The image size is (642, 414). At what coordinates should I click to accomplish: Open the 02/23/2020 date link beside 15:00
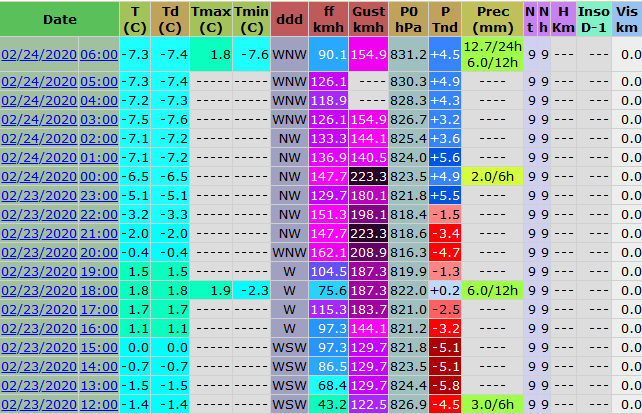[38, 346]
